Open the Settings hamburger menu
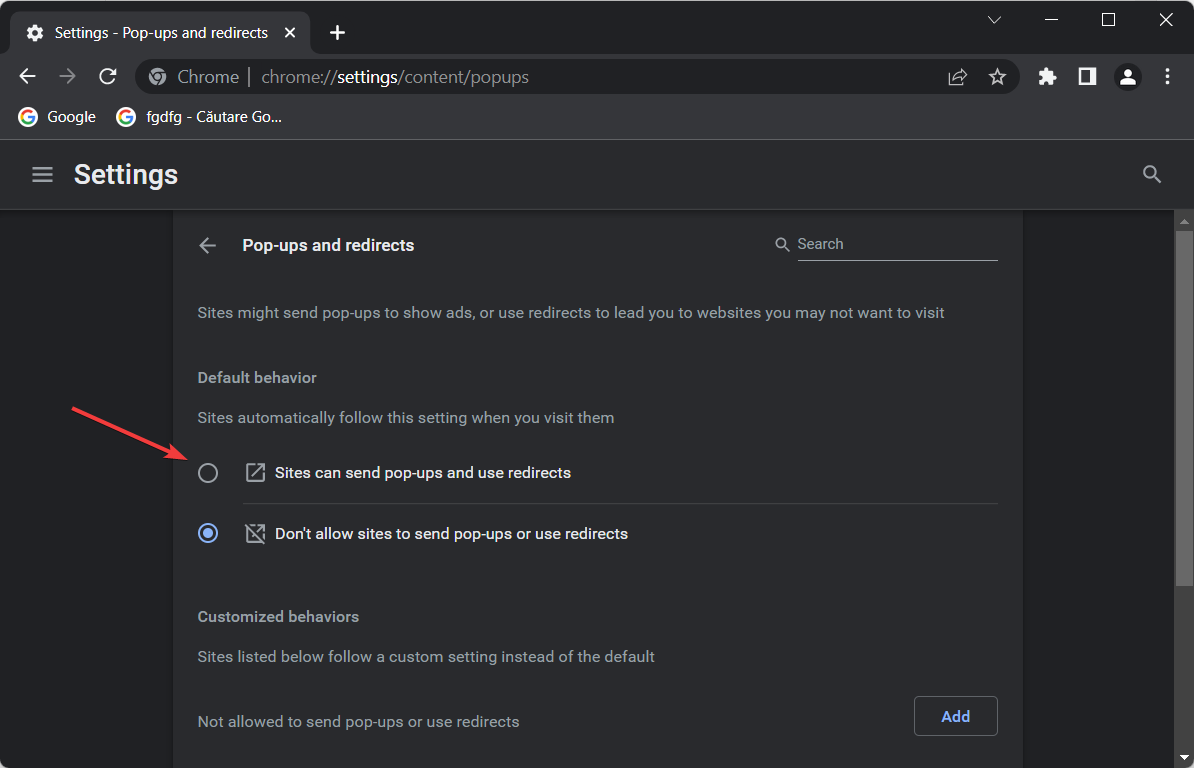 (x=43, y=174)
